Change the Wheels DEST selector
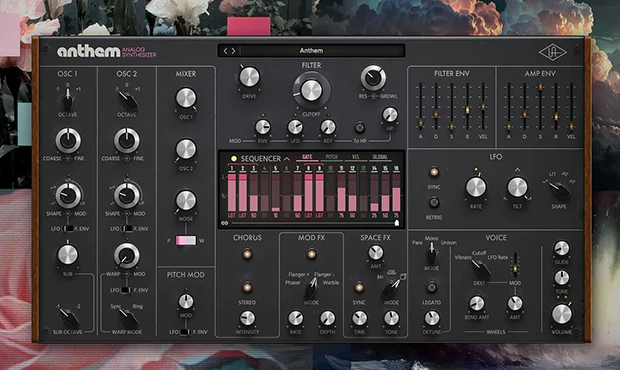620x370 pixels. coord(480,269)
